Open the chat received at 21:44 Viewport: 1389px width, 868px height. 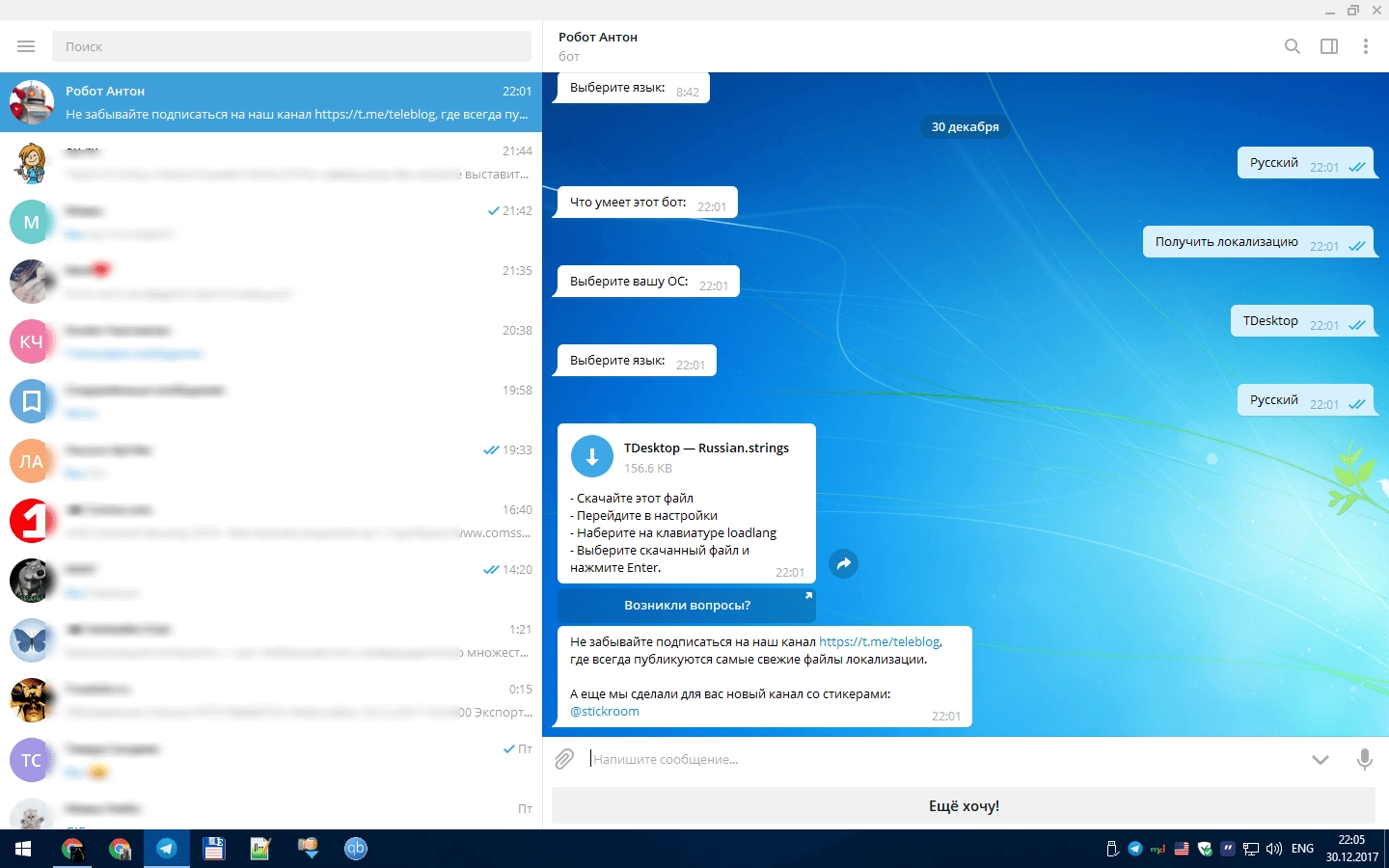271,162
